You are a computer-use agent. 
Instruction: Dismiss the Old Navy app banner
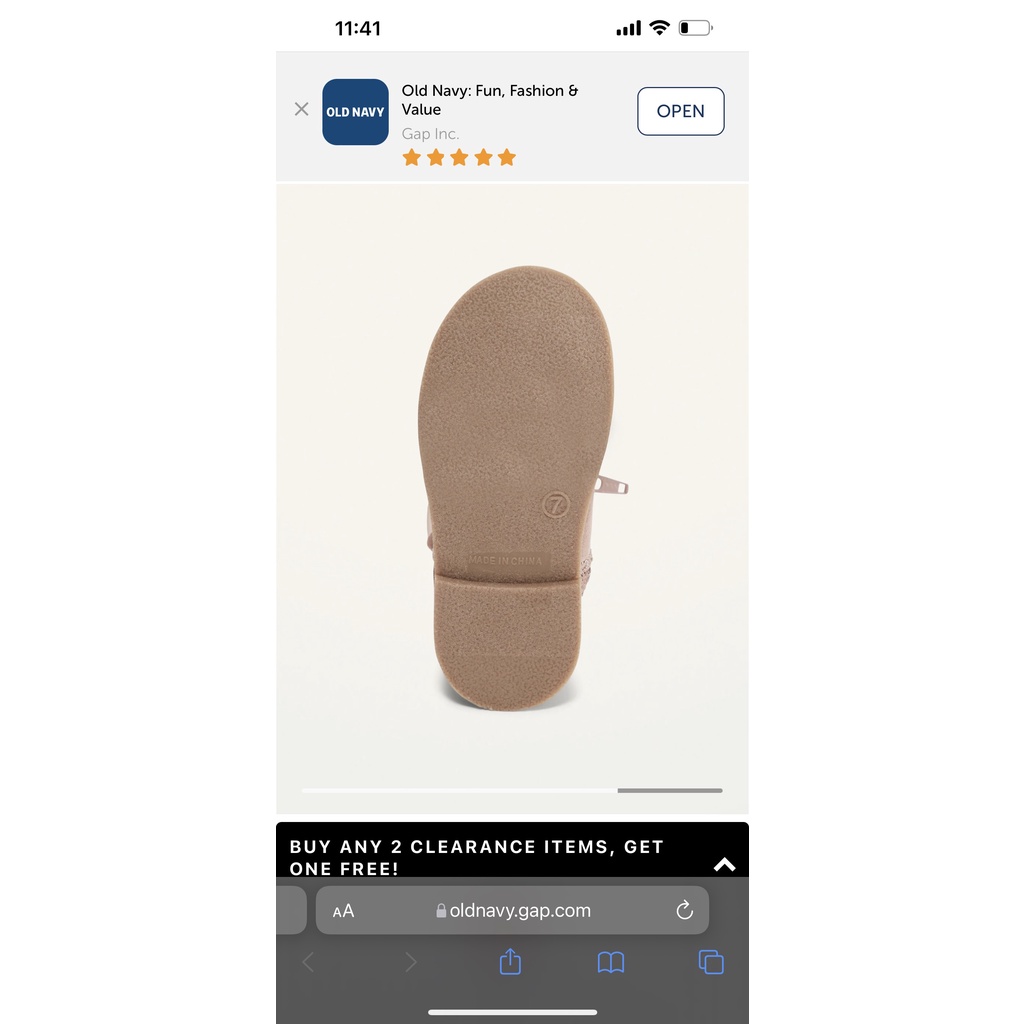[x=301, y=109]
